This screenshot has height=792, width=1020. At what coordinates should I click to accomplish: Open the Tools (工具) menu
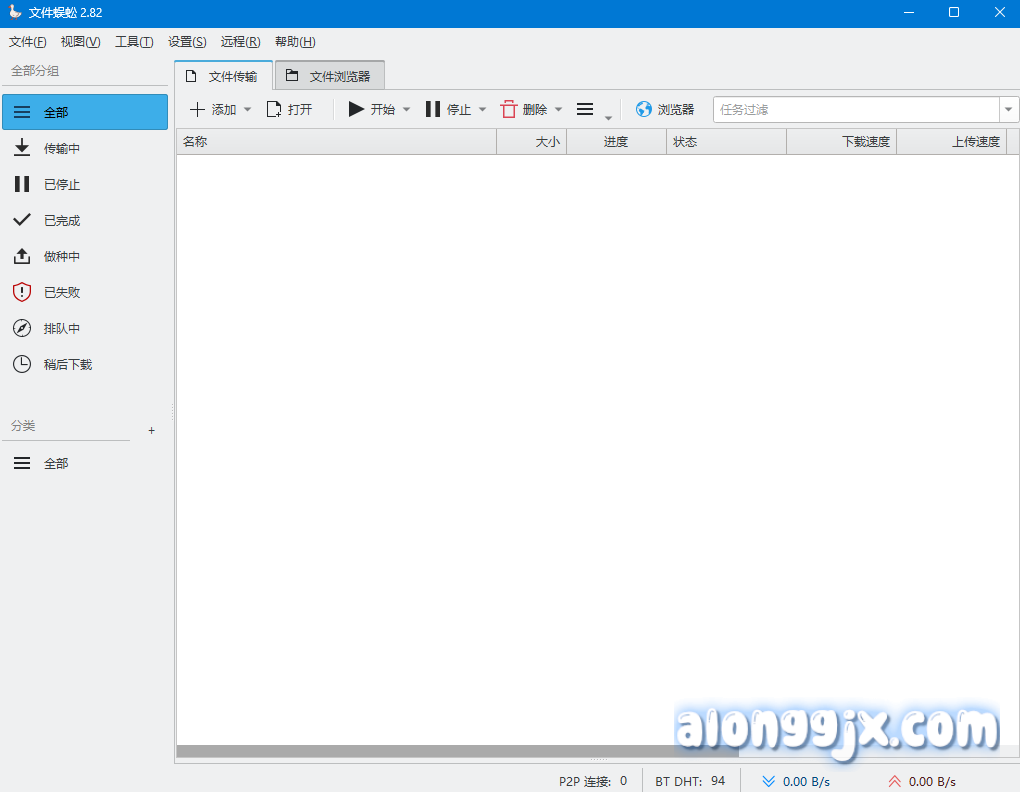pyautogui.click(x=134, y=42)
